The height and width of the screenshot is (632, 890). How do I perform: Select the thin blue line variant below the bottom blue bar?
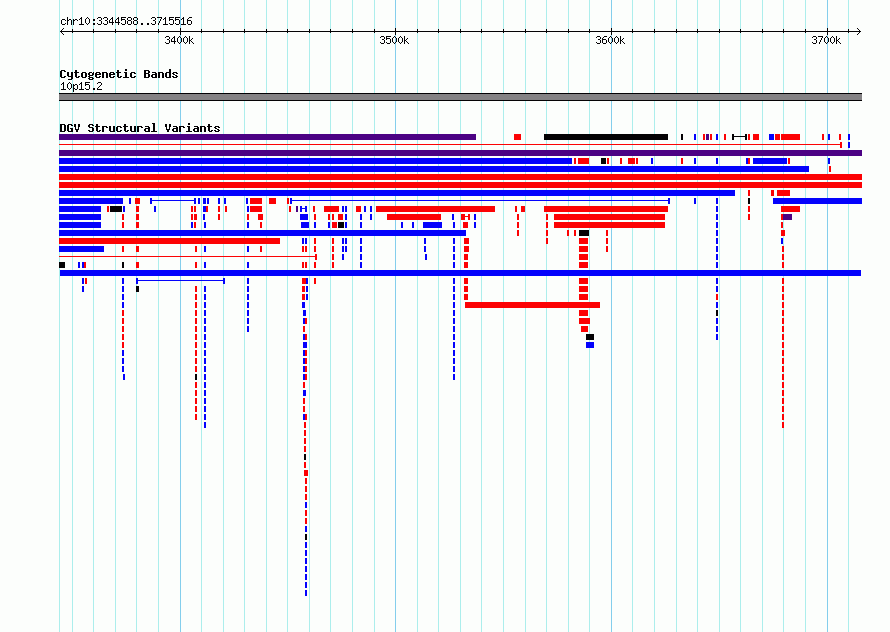point(180,281)
